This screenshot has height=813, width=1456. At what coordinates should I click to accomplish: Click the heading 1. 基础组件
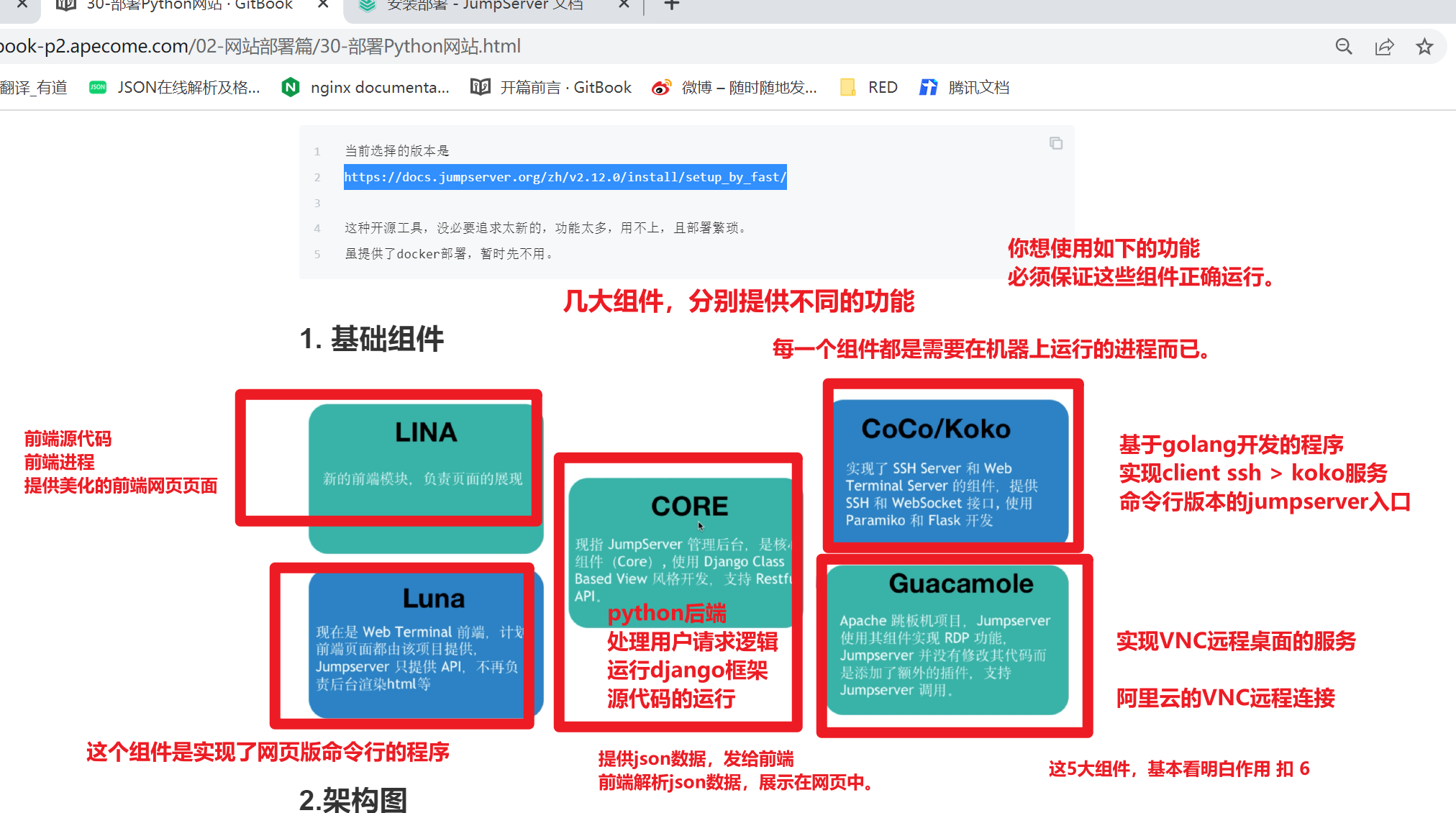pos(371,339)
